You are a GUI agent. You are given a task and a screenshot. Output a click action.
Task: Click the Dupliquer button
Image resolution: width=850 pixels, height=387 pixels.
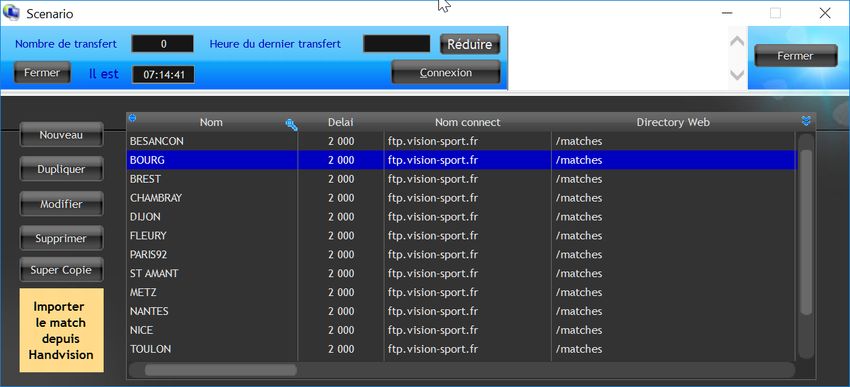61,169
